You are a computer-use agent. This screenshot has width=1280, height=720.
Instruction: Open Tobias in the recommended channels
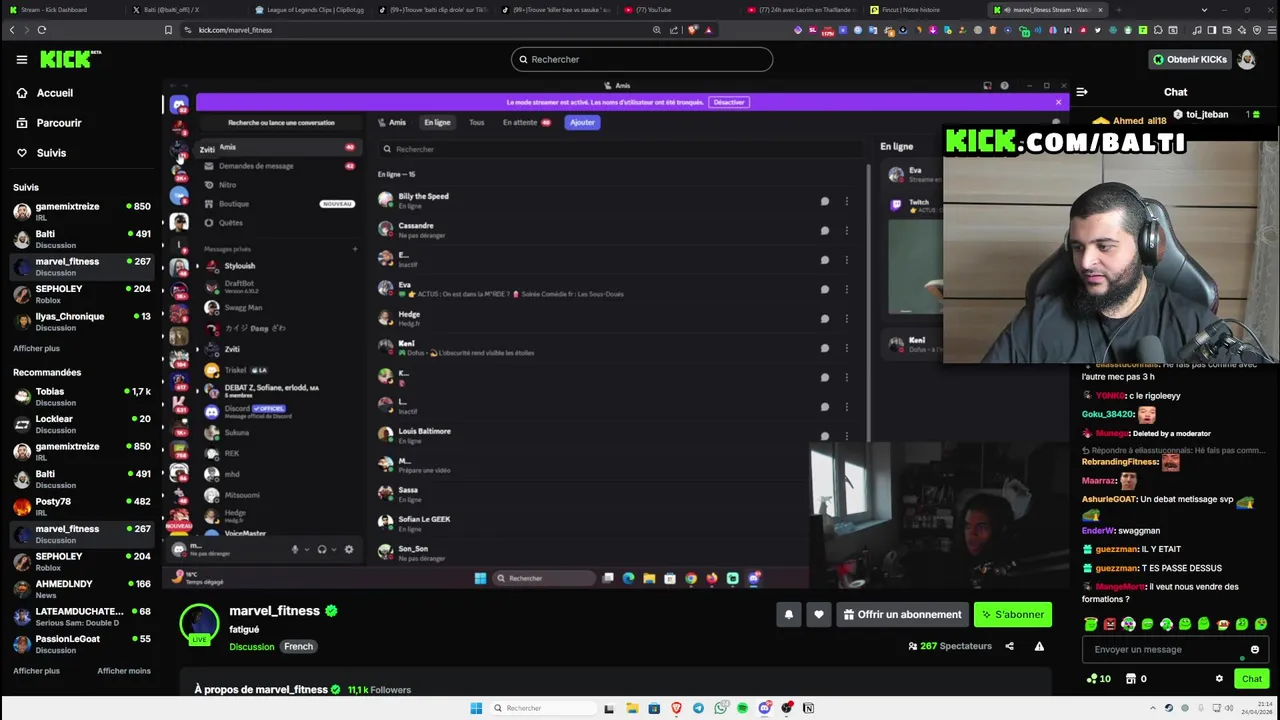point(81,396)
